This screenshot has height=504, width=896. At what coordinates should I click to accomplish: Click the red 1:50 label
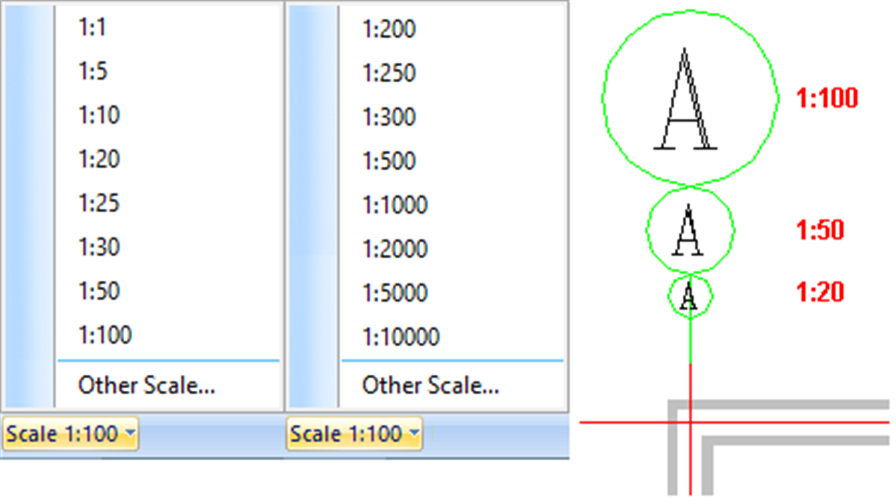[x=821, y=230]
